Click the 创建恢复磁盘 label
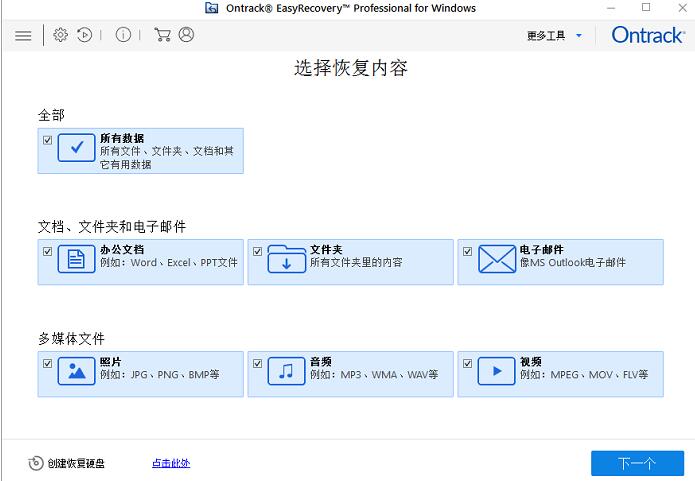695x481 pixels. (x=76, y=464)
